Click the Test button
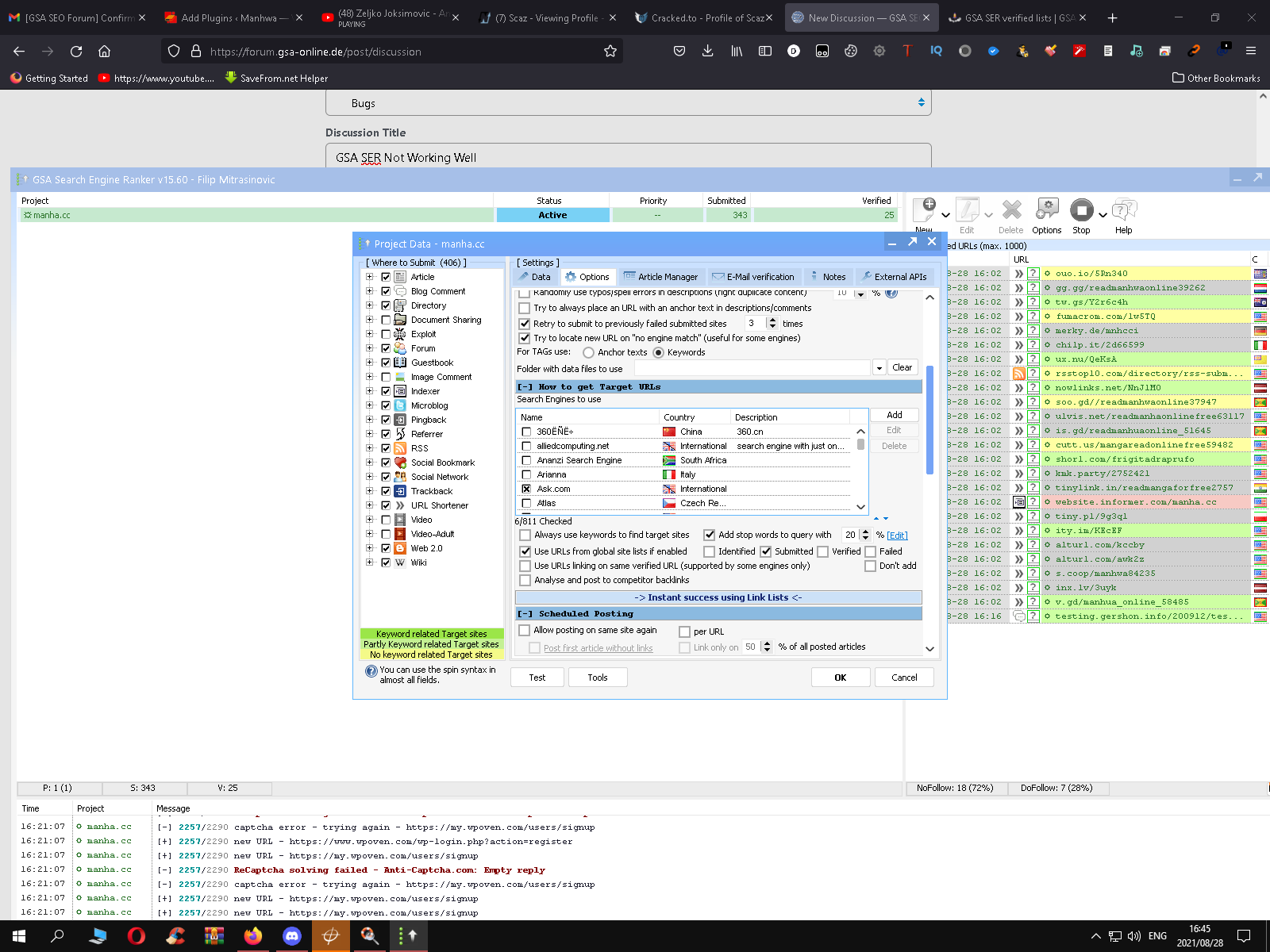 pyautogui.click(x=537, y=678)
